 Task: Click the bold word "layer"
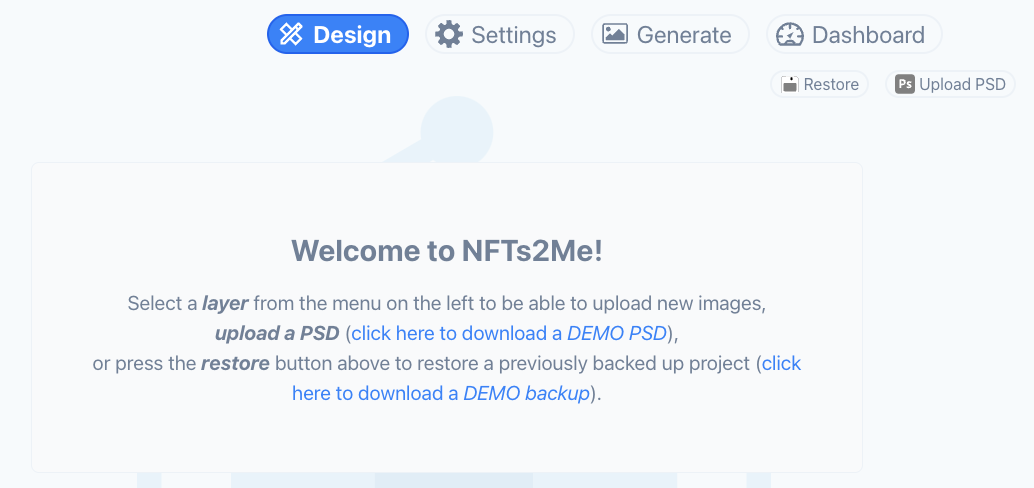[x=225, y=303]
